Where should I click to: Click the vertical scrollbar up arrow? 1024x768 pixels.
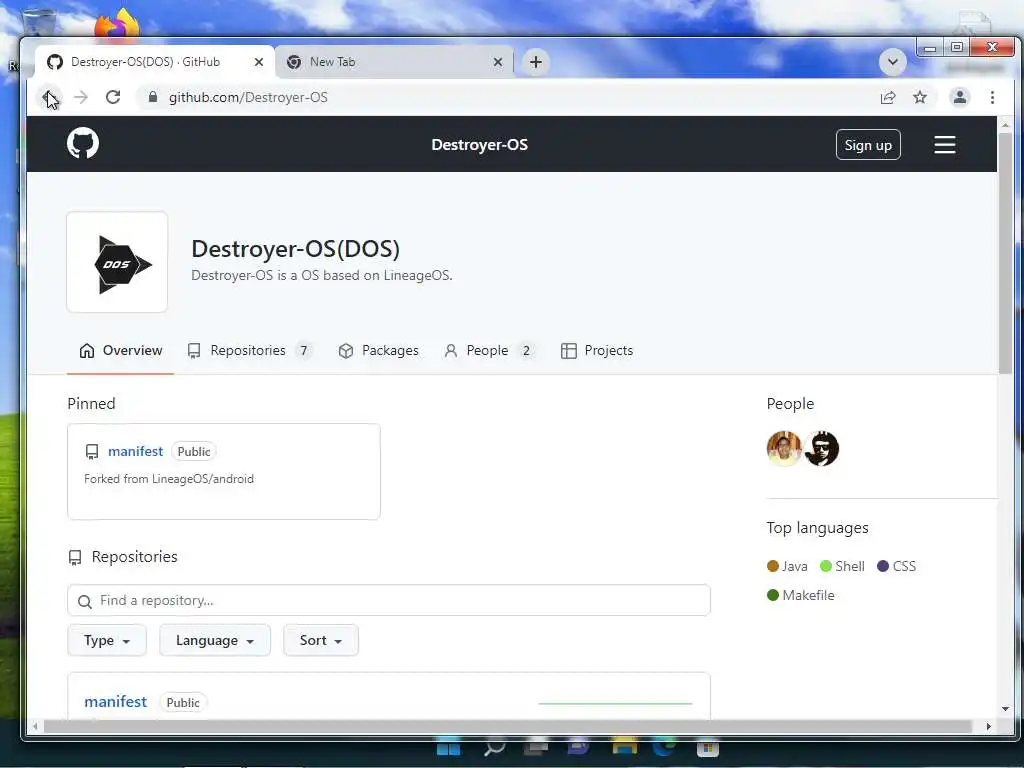[1005, 125]
